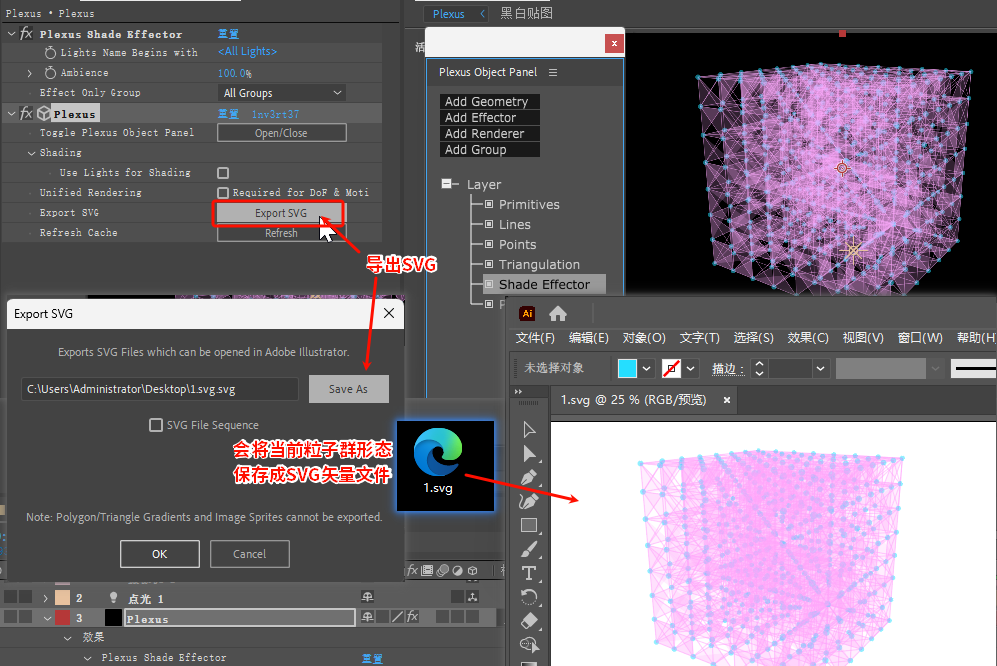Open the 文字(T) menu in Illustrator

point(699,338)
